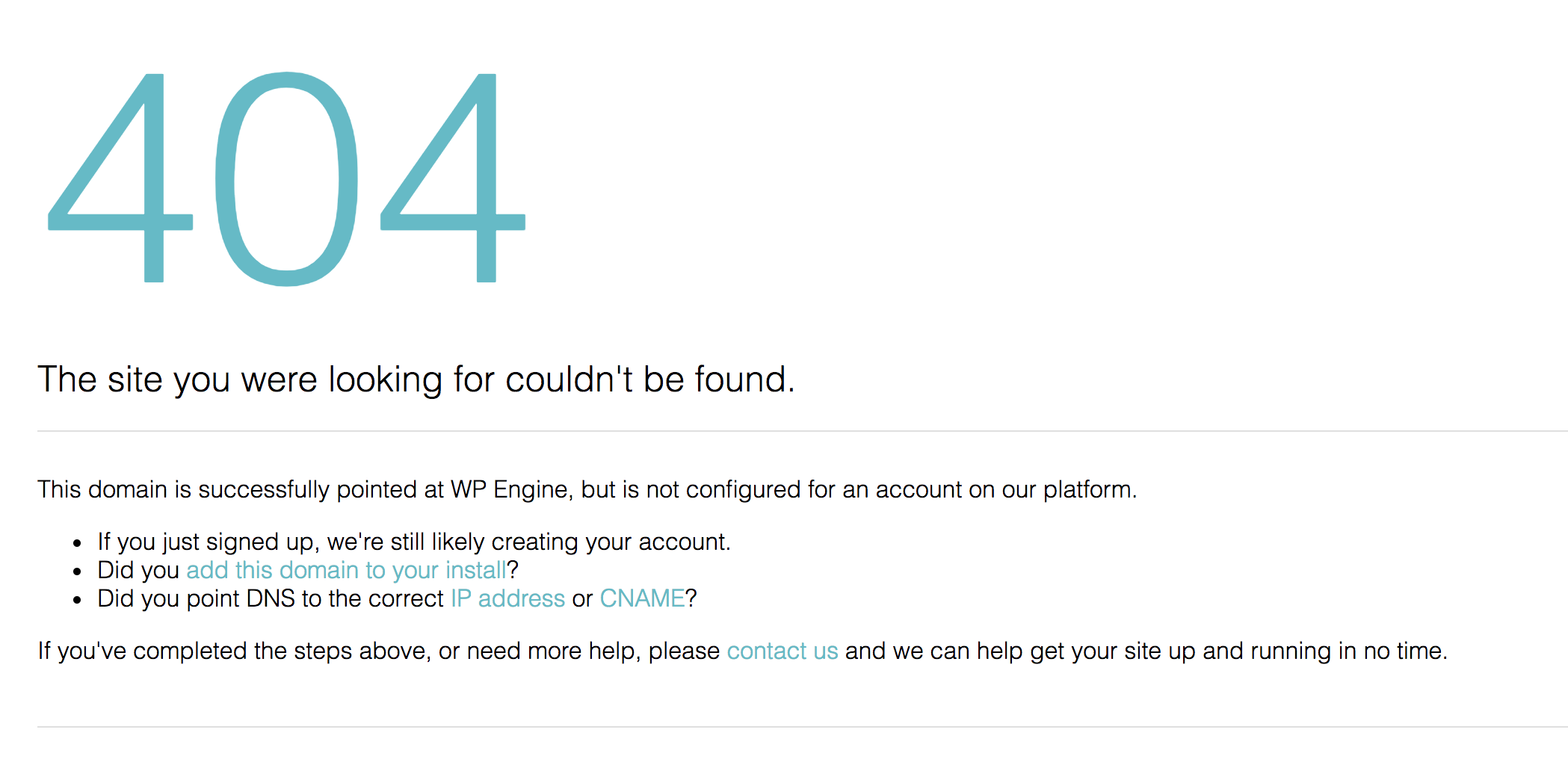The width and height of the screenshot is (1568, 762).
Task: Click the bottom horizontal divider line
Action: (x=803, y=727)
